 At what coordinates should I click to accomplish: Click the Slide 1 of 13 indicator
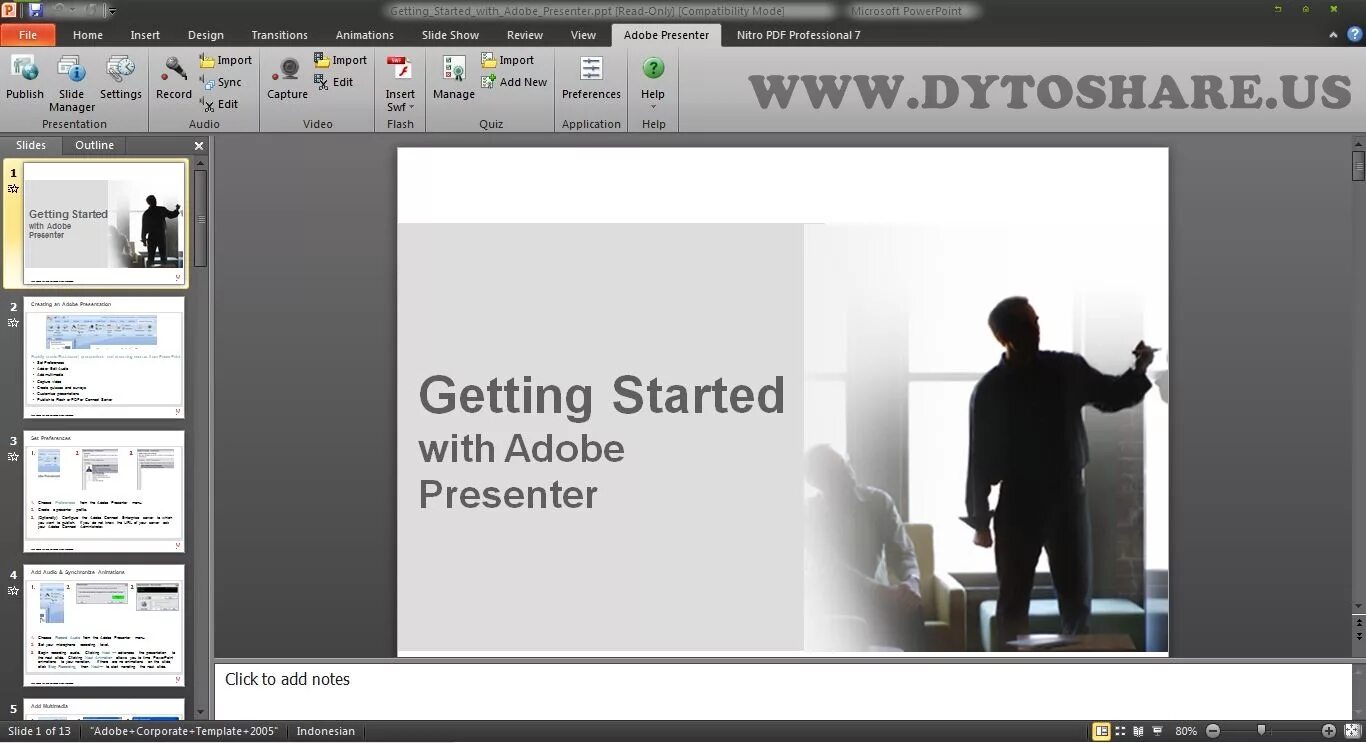click(40, 731)
